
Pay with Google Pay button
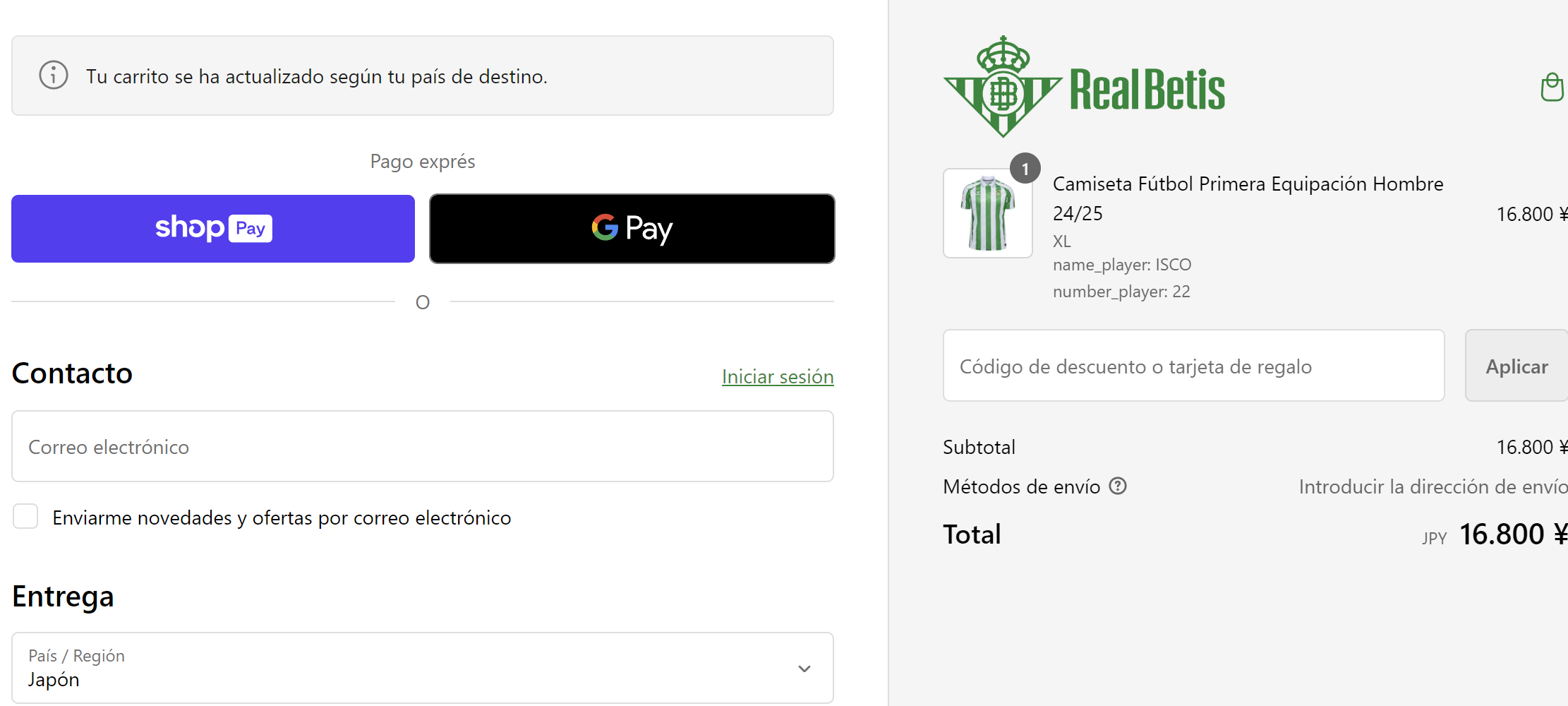click(x=632, y=229)
